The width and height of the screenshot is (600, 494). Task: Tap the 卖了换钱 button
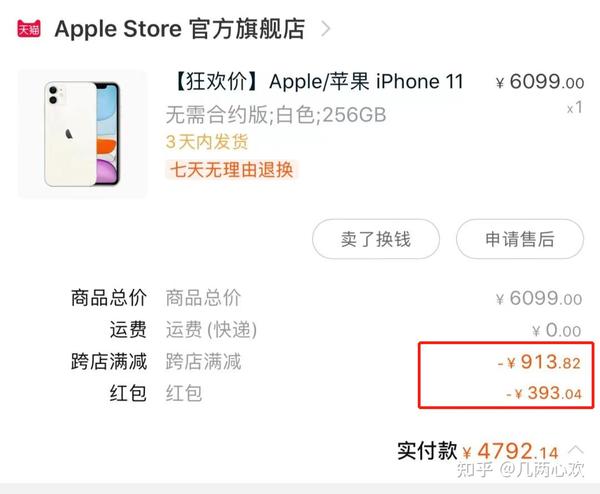tap(376, 239)
